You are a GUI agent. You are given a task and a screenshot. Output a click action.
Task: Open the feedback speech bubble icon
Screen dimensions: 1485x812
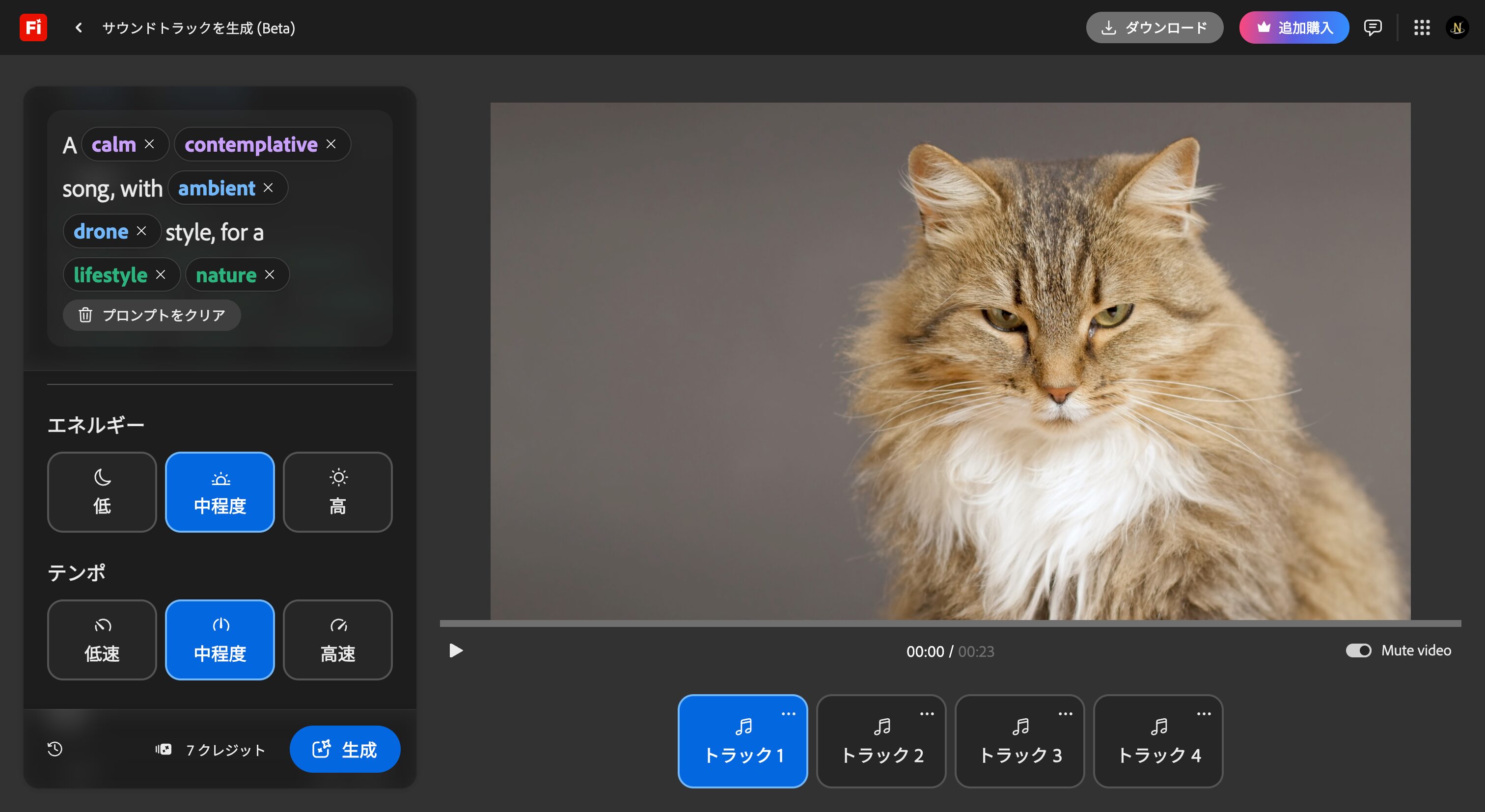(1373, 27)
